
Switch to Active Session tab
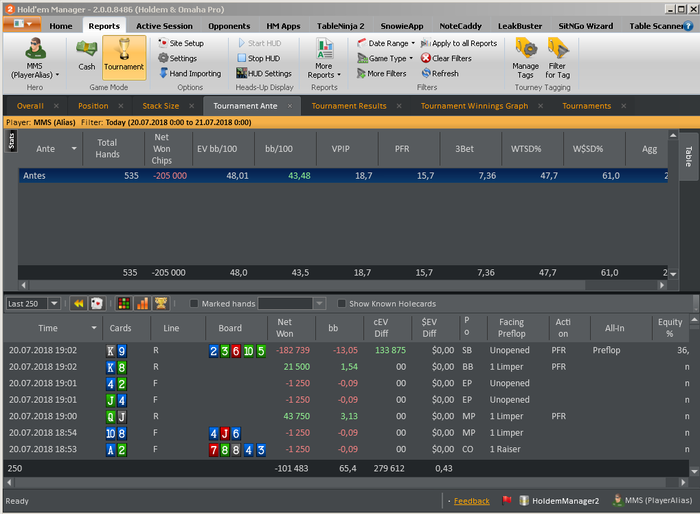coord(164,26)
